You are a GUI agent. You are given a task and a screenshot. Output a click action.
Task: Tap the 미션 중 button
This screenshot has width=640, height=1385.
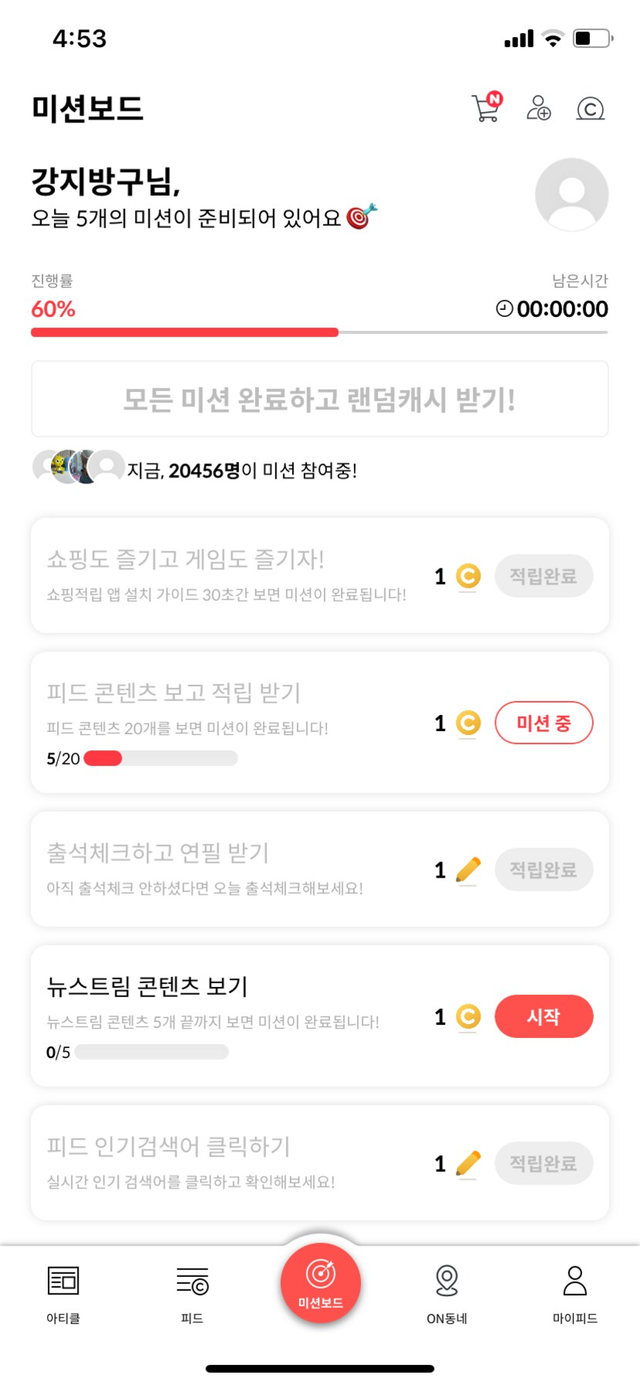pyautogui.click(x=544, y=723)
